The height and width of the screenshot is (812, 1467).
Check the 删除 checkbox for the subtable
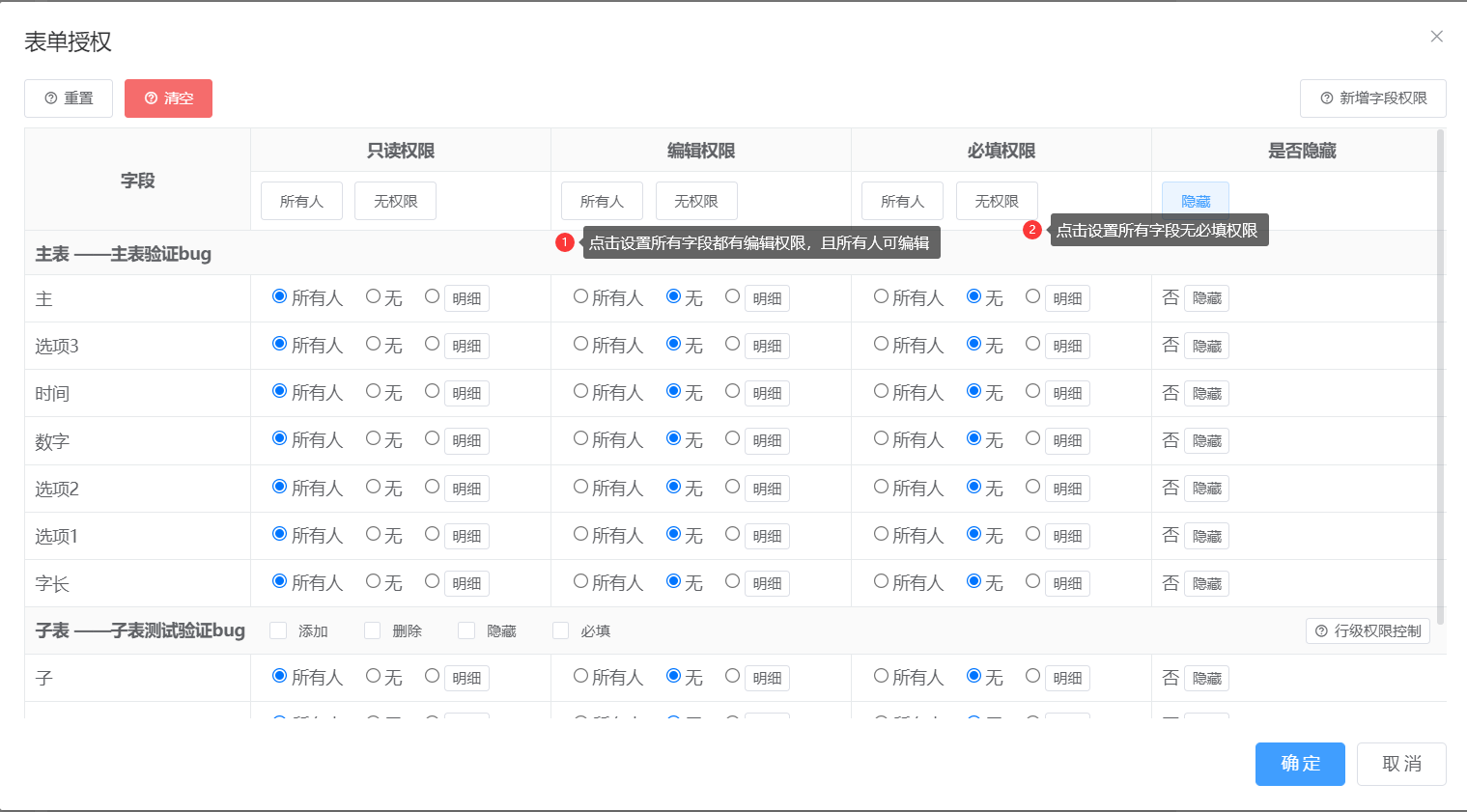tap(372, 630)
